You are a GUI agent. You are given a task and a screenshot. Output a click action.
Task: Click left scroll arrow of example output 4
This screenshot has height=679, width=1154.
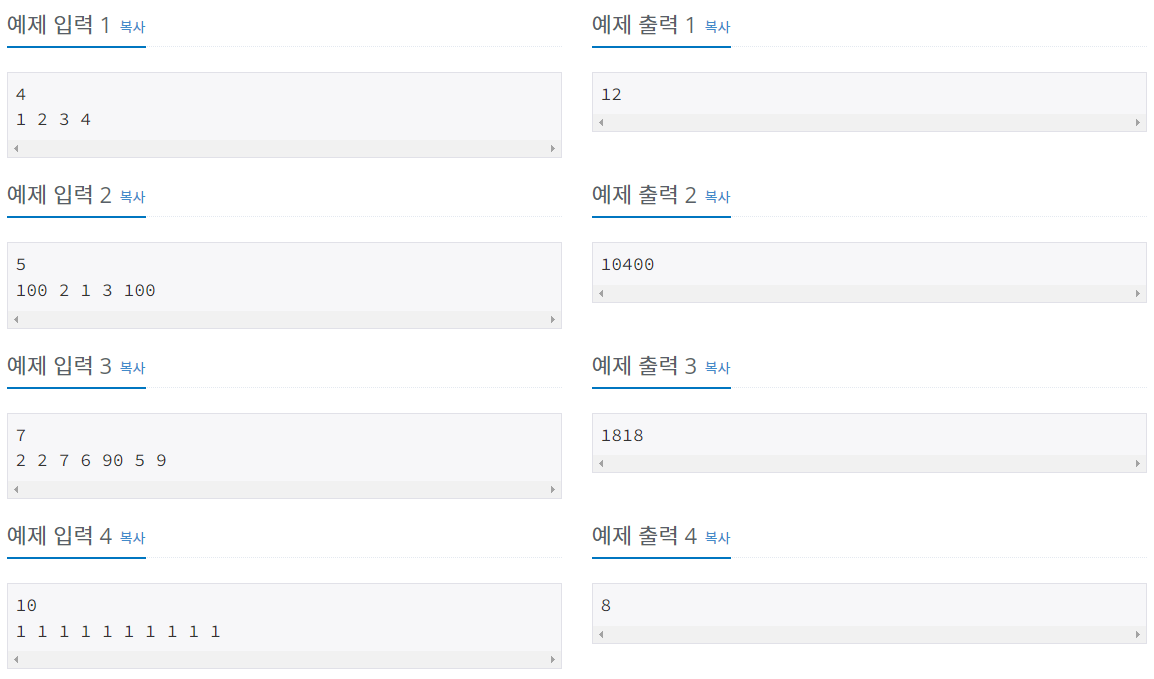[601, 634]
